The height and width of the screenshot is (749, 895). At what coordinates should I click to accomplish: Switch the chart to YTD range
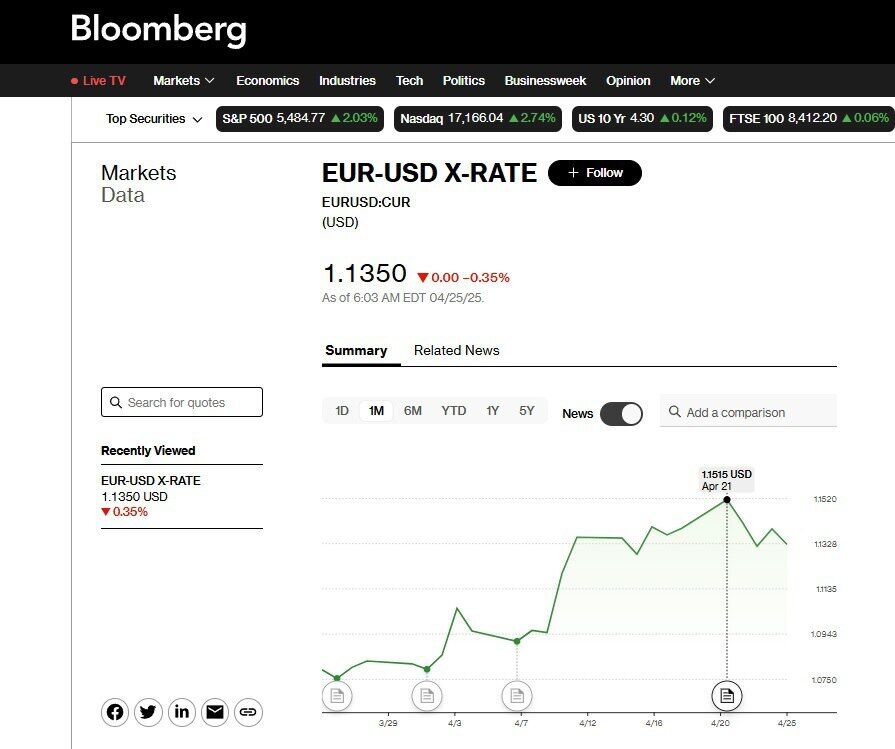(454, 411)
